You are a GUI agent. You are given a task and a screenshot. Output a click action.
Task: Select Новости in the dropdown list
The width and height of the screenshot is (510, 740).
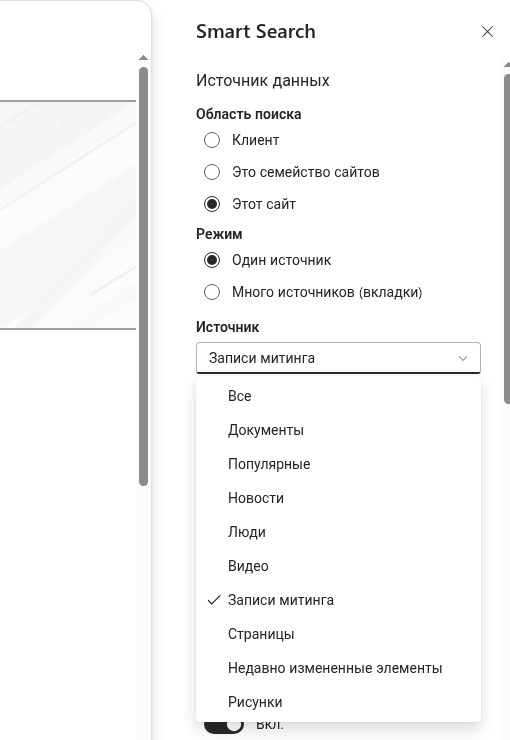338,498
